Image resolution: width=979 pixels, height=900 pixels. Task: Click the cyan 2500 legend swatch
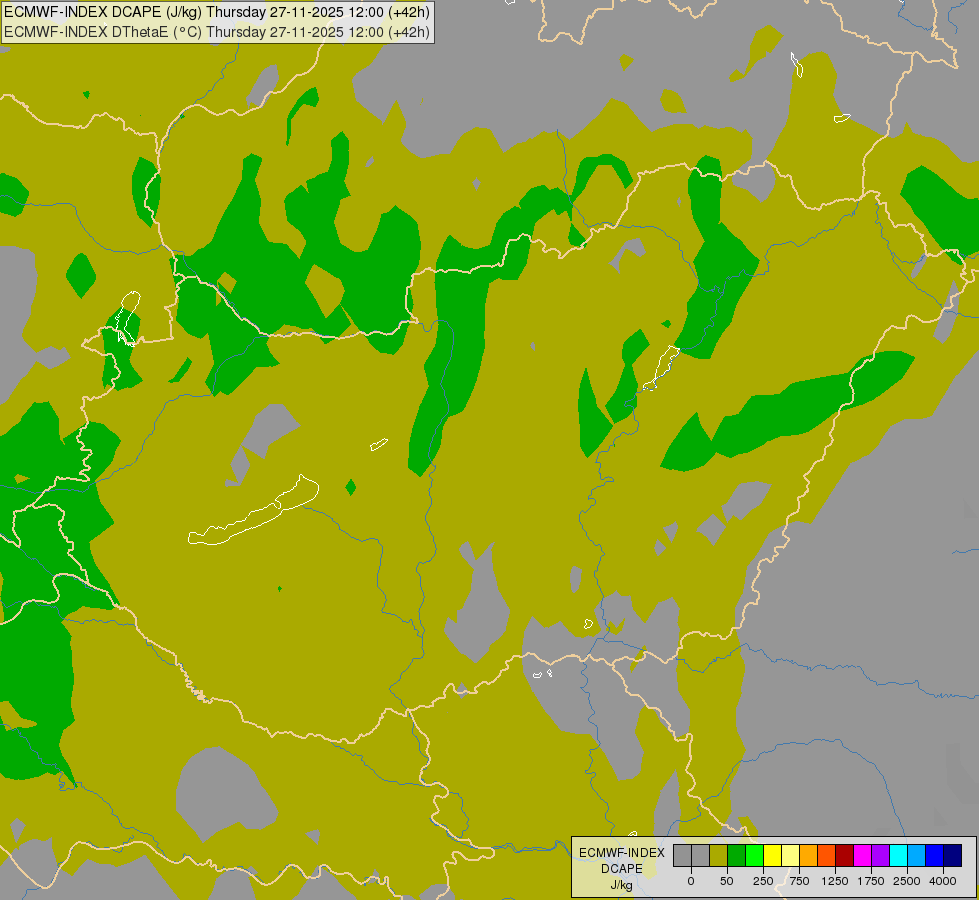coord(898,855)
